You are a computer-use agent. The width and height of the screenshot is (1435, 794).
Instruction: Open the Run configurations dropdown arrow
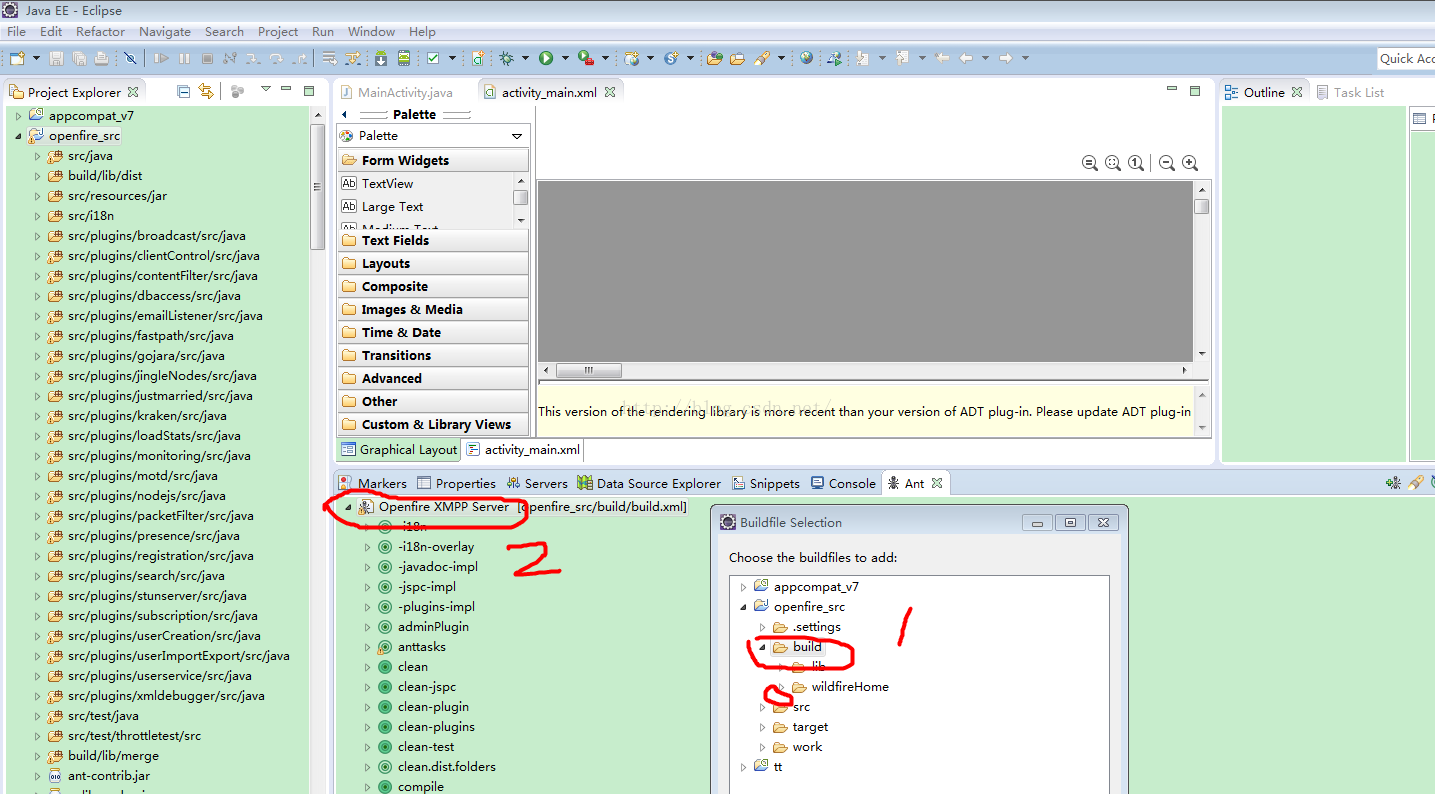[x=565, y=58]
